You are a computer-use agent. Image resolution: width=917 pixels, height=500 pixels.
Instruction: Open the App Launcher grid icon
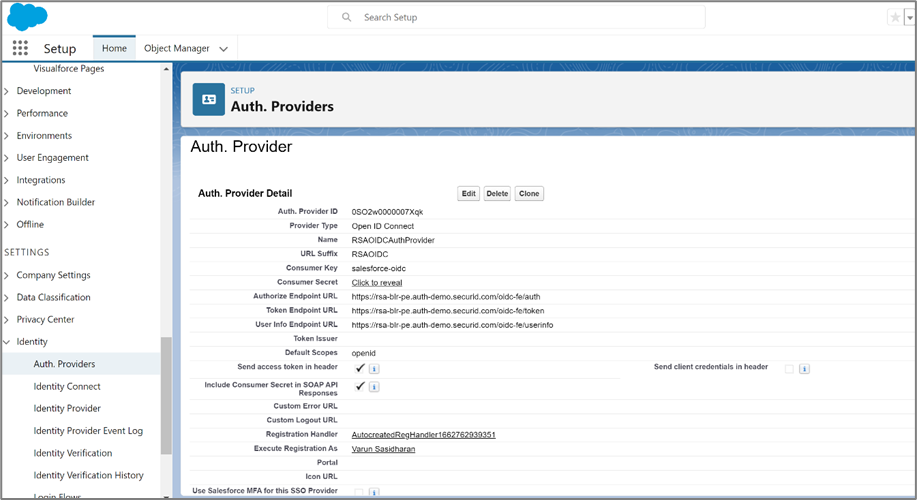20,48
